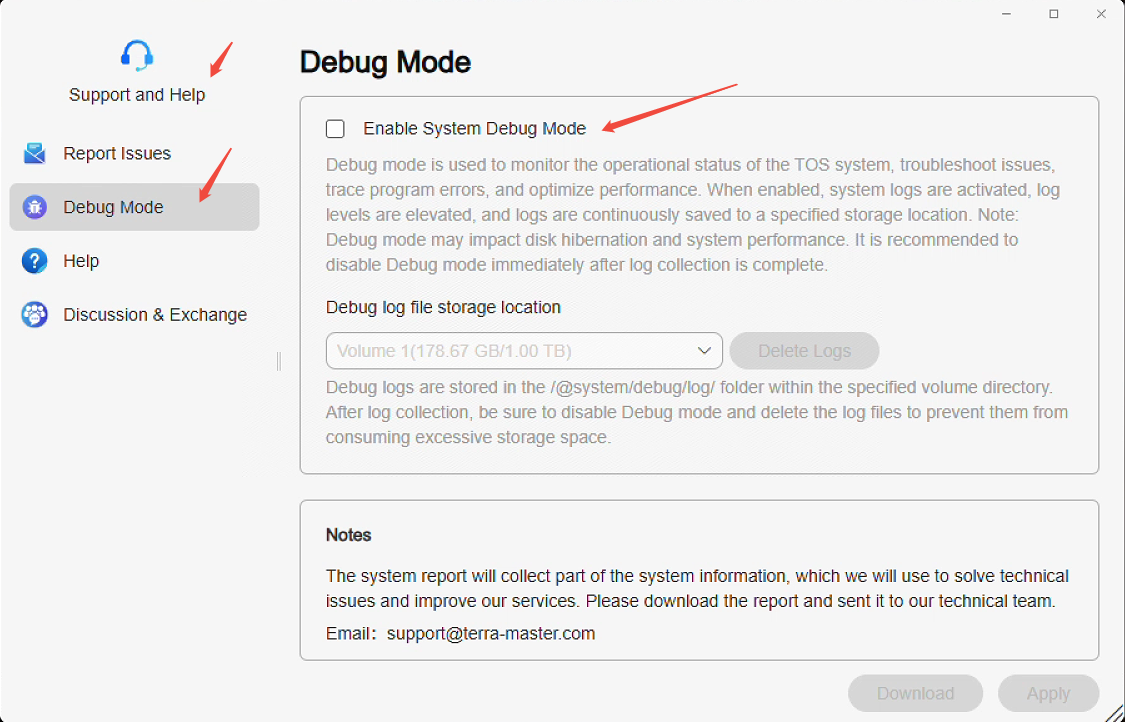Click the Discussion & Exchange community icon

point(34,315)
